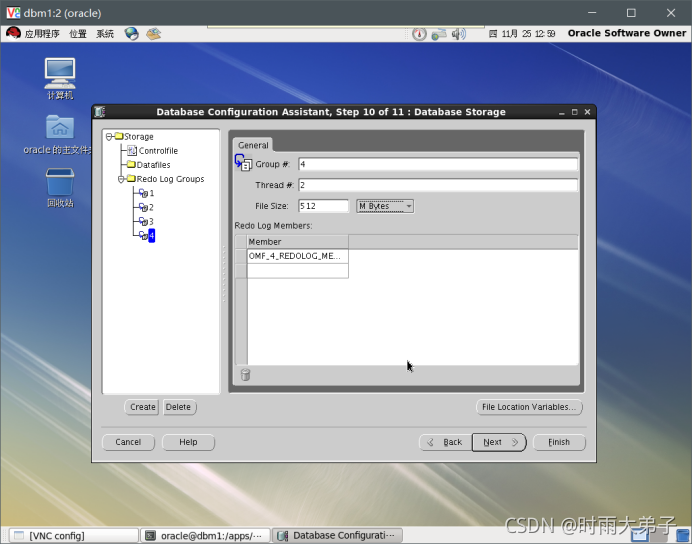Screen dimensions: 692x544
Task: Collapse the Redo Log Groups node
Action: 121,179
